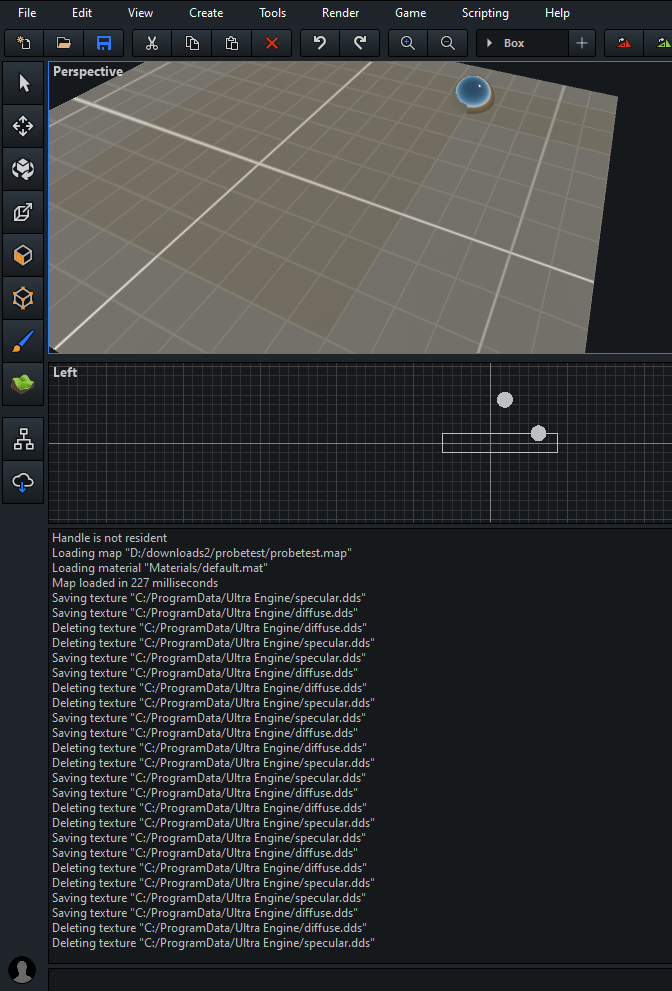Add object with the plus button
The width and height of the screenshot is (672, 991).
pos(582,43)
